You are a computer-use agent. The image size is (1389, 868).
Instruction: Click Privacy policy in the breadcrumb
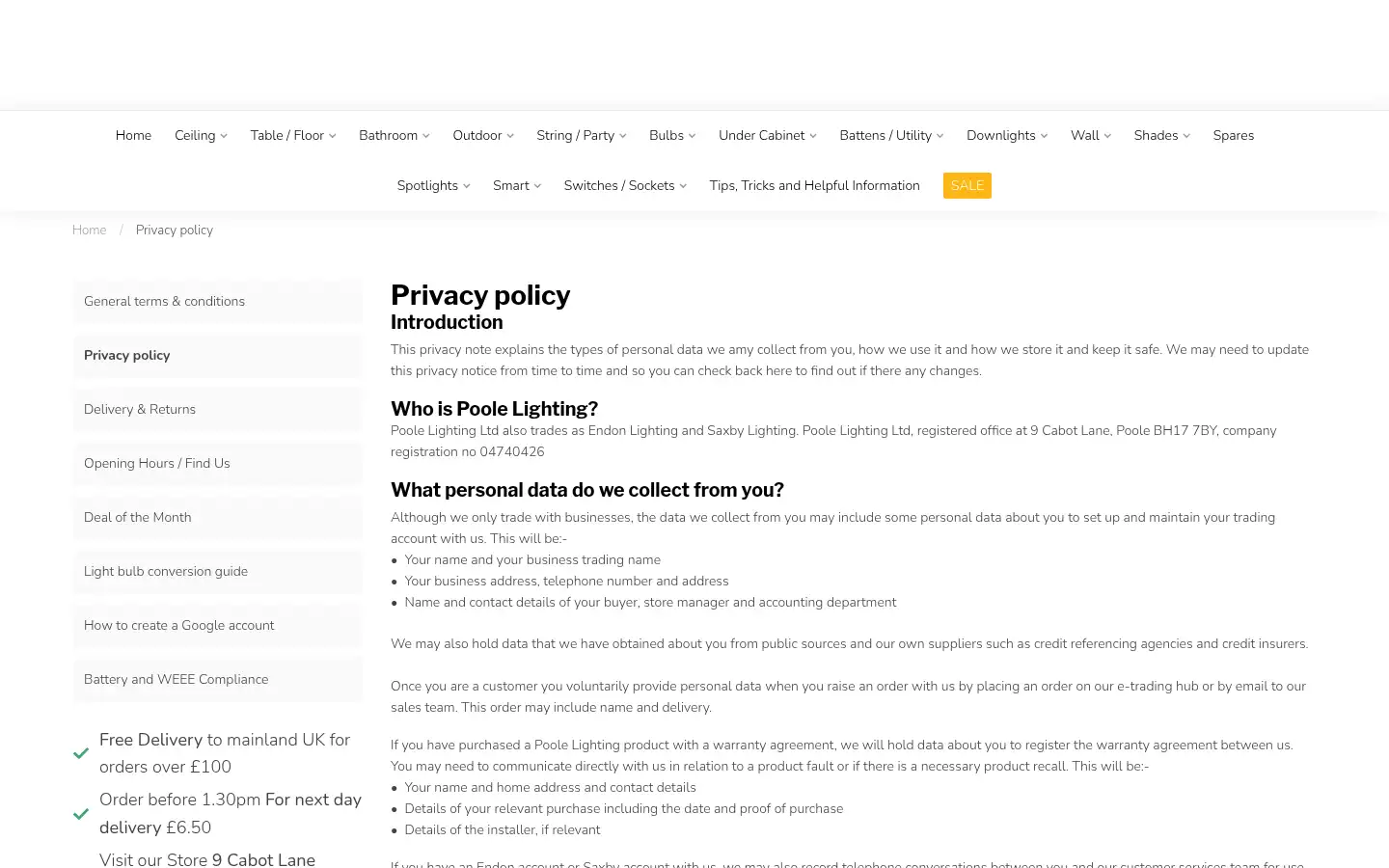(x=175, y=230)
